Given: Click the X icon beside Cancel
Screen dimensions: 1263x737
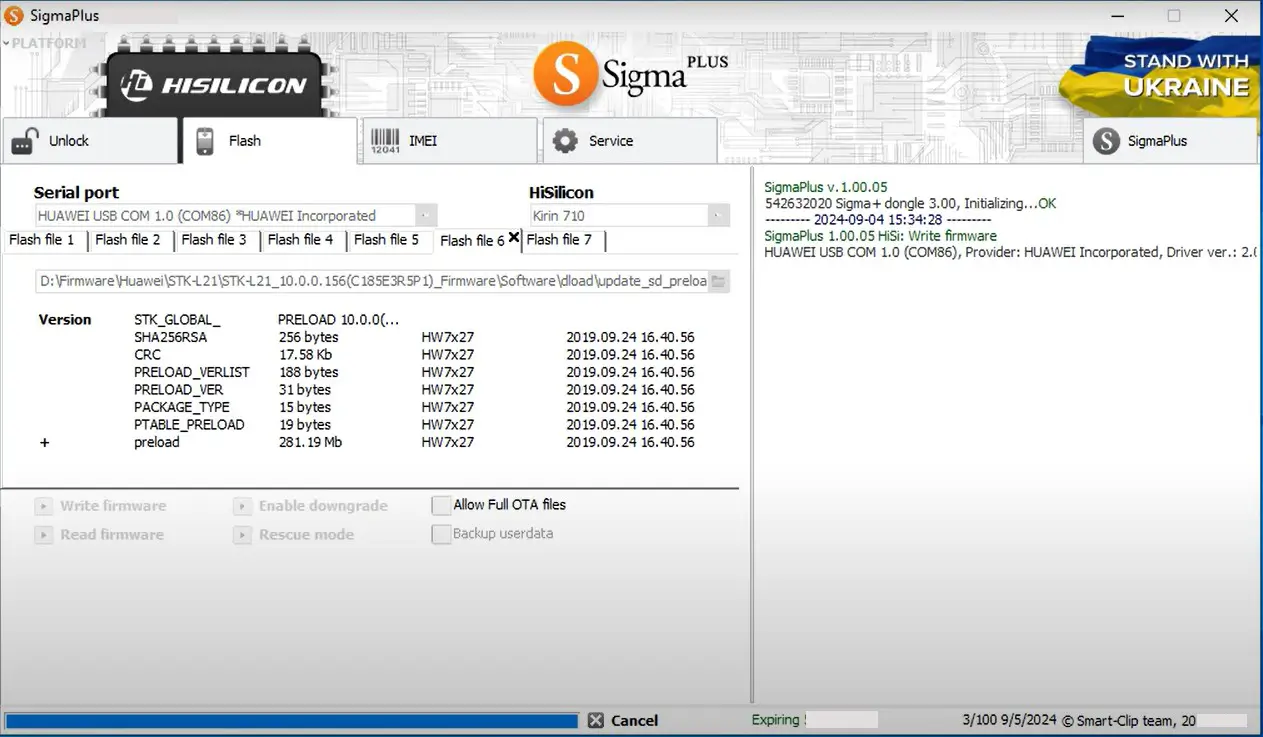Looking at the screenshot, I should coord(596,720).
